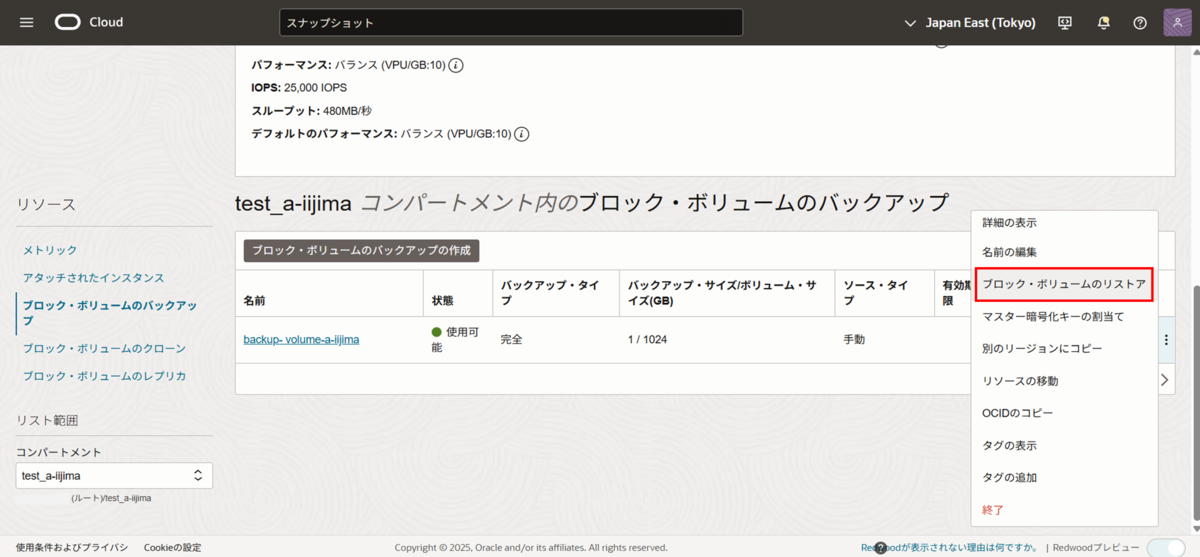Go to next page of backup table
1200x557 pixels.
pyautogui.click(x=1164, y=380)
